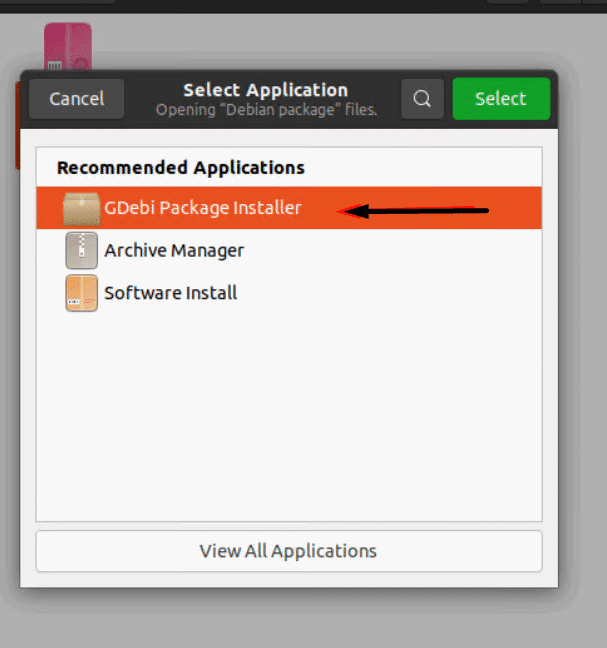Cancel the Select Application dialog
The height and width of the screenshot is (648, 607).
click(x=76, y=99)
